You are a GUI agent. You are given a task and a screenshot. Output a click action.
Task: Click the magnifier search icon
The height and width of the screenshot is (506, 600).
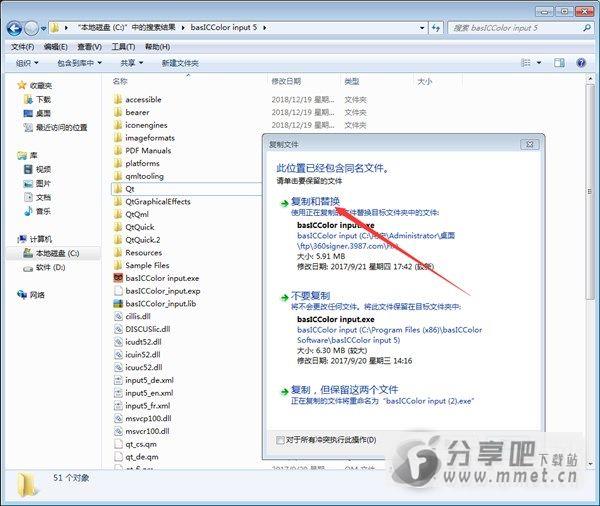tap(587, 28)
